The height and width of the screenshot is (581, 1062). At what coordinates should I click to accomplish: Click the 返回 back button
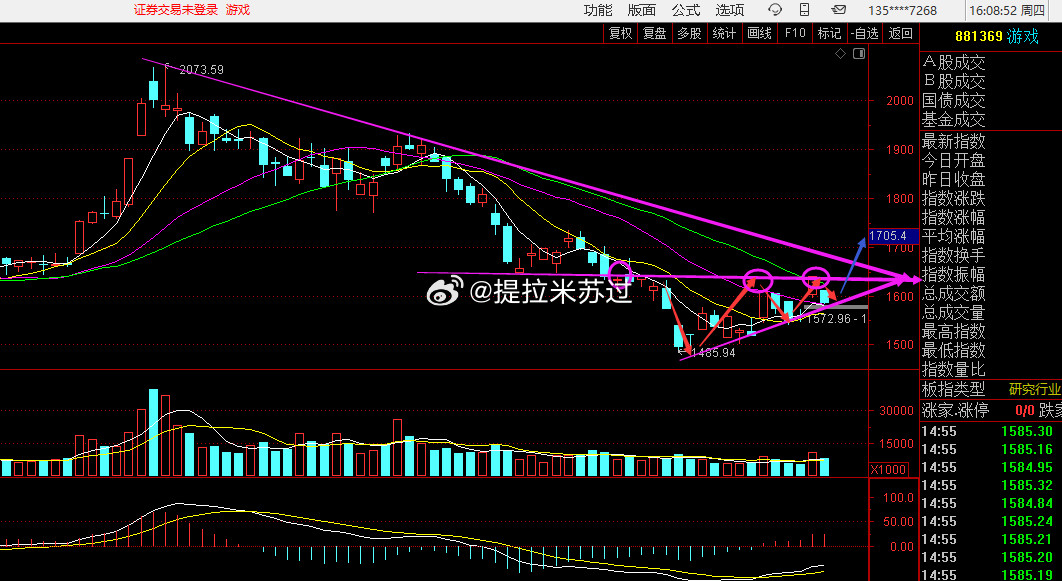[900, 33]
